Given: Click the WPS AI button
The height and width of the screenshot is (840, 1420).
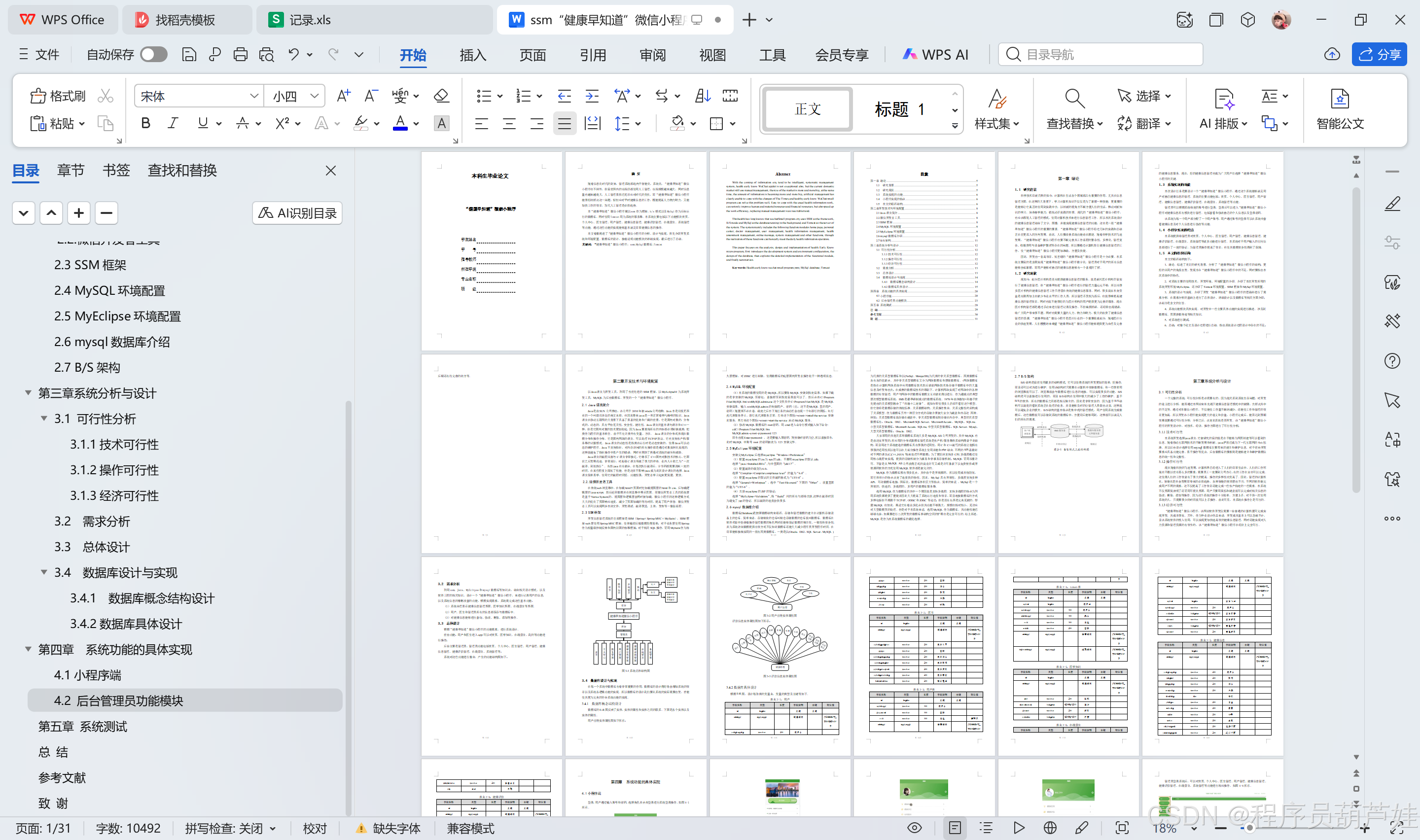Looking at the screenshot, I should (935, 54).
